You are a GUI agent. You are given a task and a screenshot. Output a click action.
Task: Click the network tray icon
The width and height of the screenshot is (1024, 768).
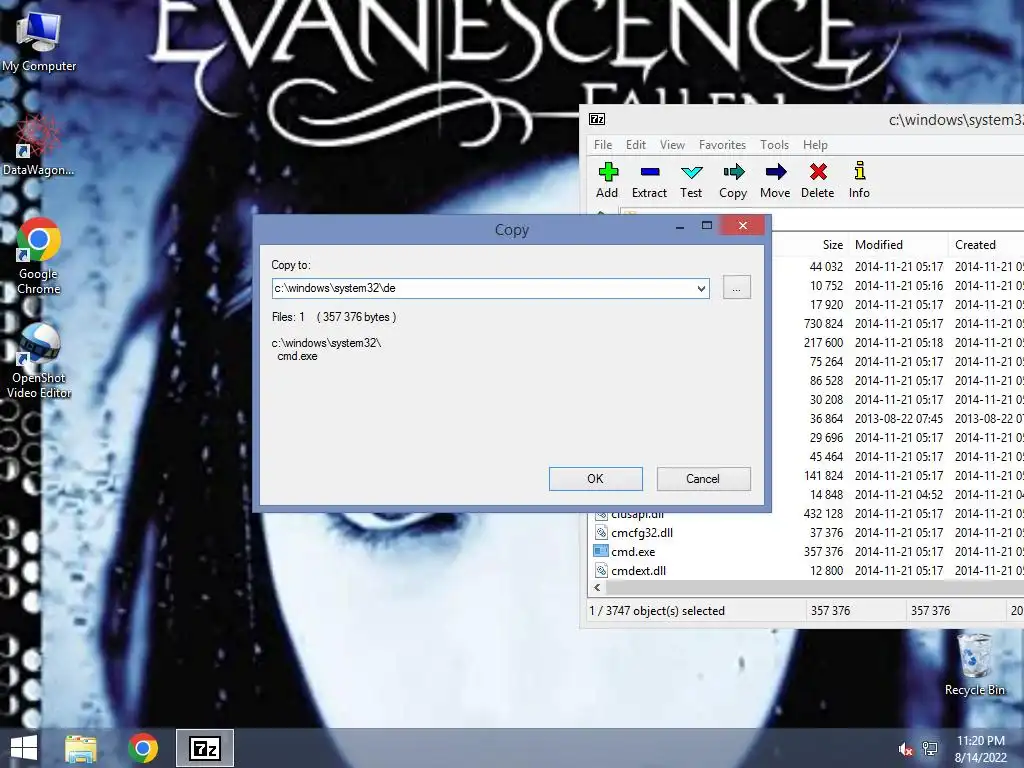coord(930,749)
